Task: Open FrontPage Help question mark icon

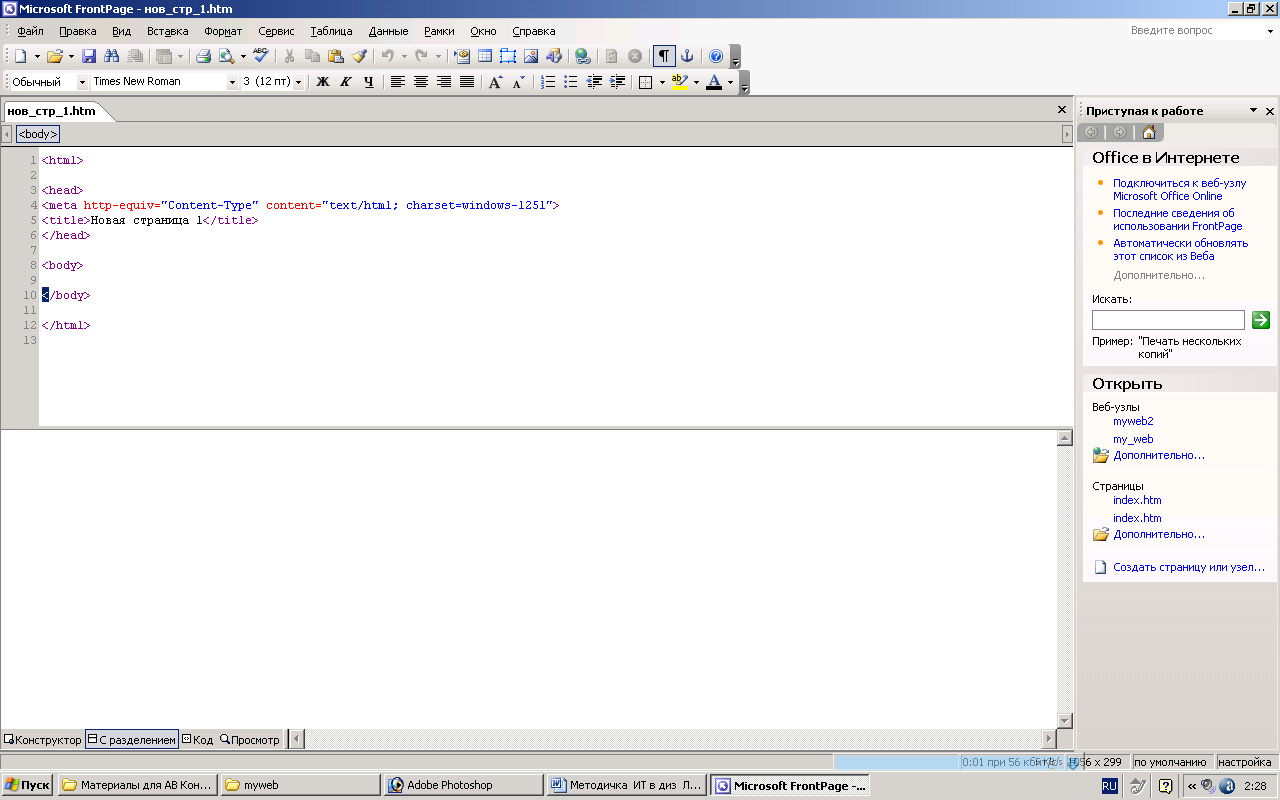Action: [716, 57]
